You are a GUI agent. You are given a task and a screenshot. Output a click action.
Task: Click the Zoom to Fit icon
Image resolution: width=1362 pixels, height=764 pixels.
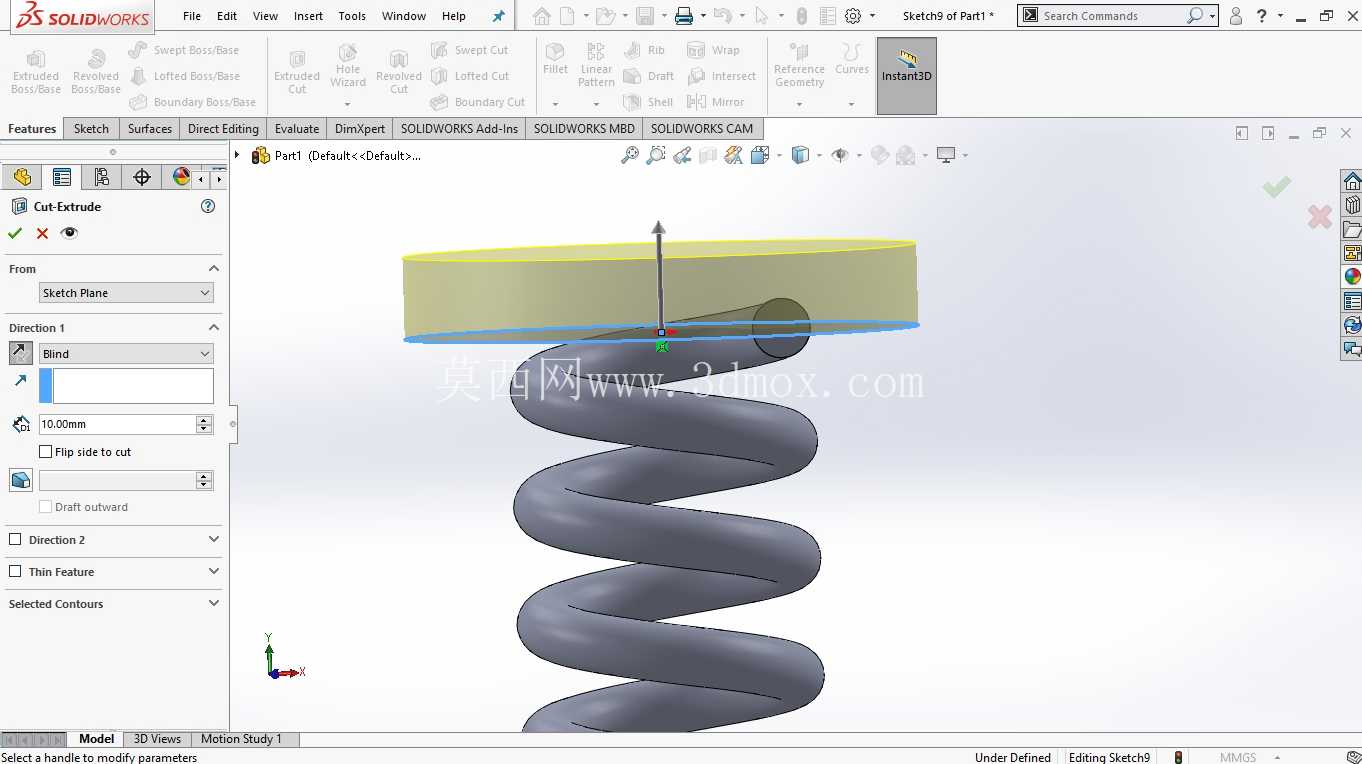tap(630, 155)
